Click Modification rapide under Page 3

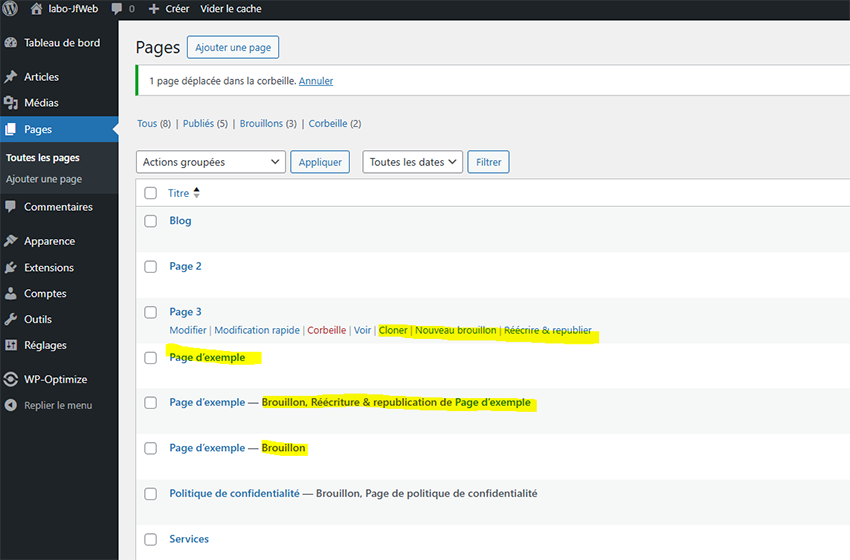(x=257, y=330)
